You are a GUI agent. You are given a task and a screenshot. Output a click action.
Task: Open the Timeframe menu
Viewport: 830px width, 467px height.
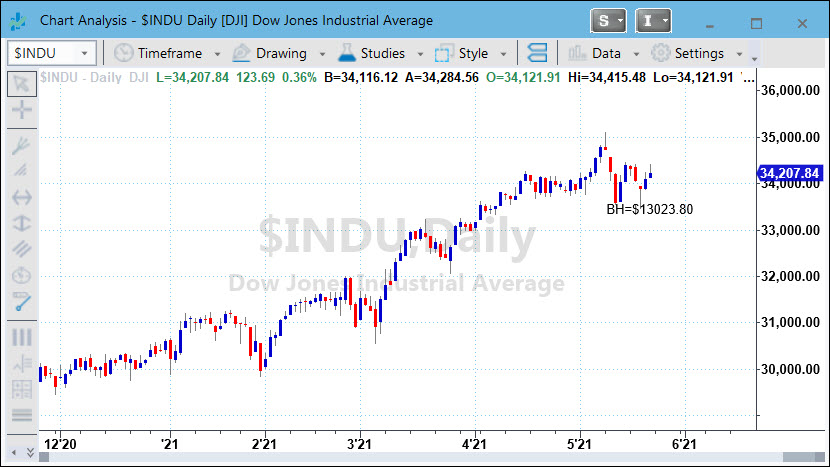click(x=169, y=53)
